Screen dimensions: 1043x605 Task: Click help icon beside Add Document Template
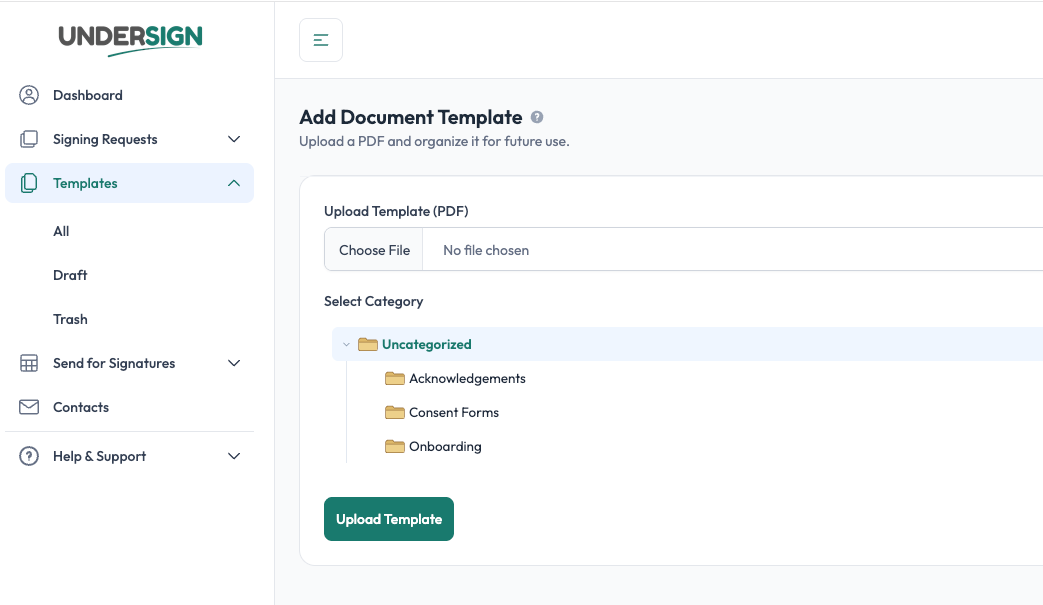pyautogui.click(x=537, y=117)
